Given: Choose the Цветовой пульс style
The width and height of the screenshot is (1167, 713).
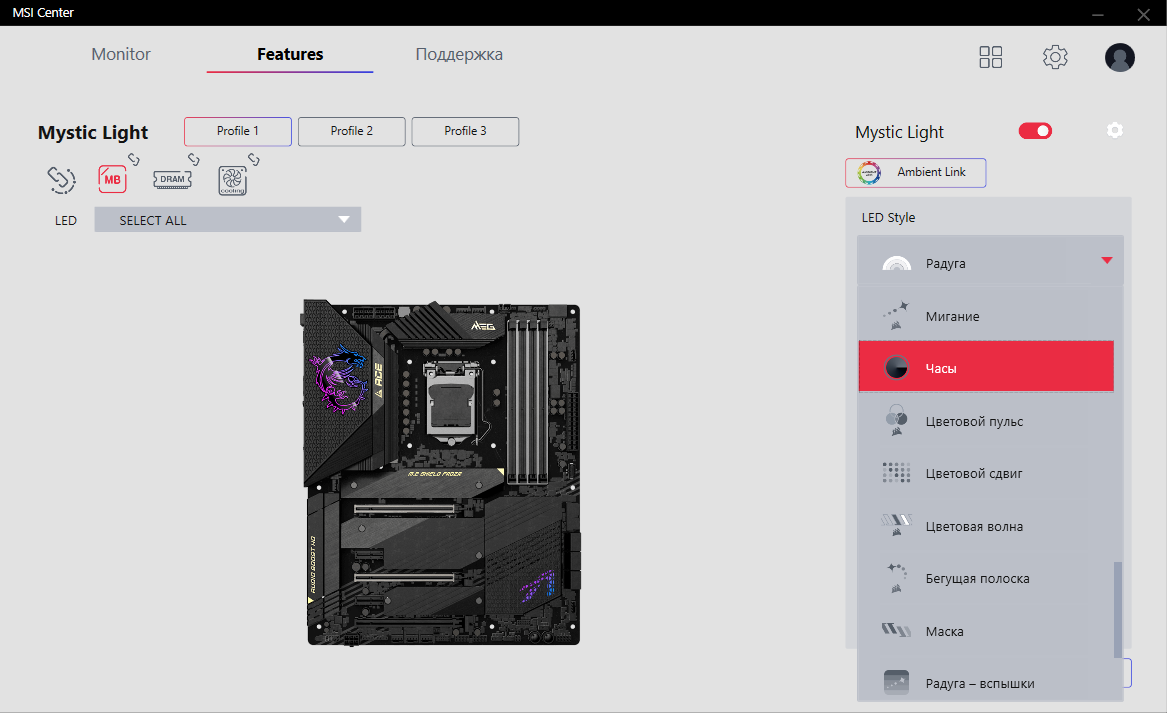Looking at the screenshot, I should [x=986, y=421].
